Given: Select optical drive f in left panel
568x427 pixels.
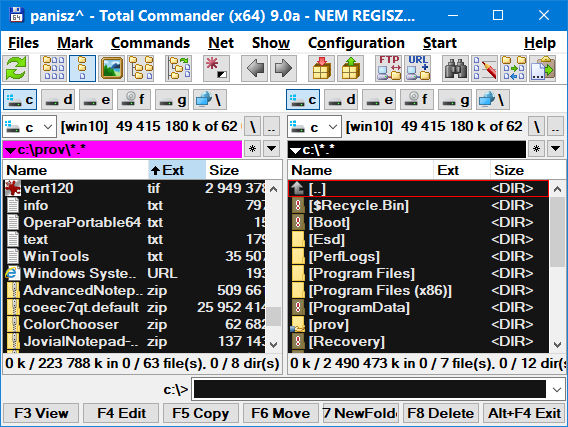Looking at the screenshot, I should 134,100.
